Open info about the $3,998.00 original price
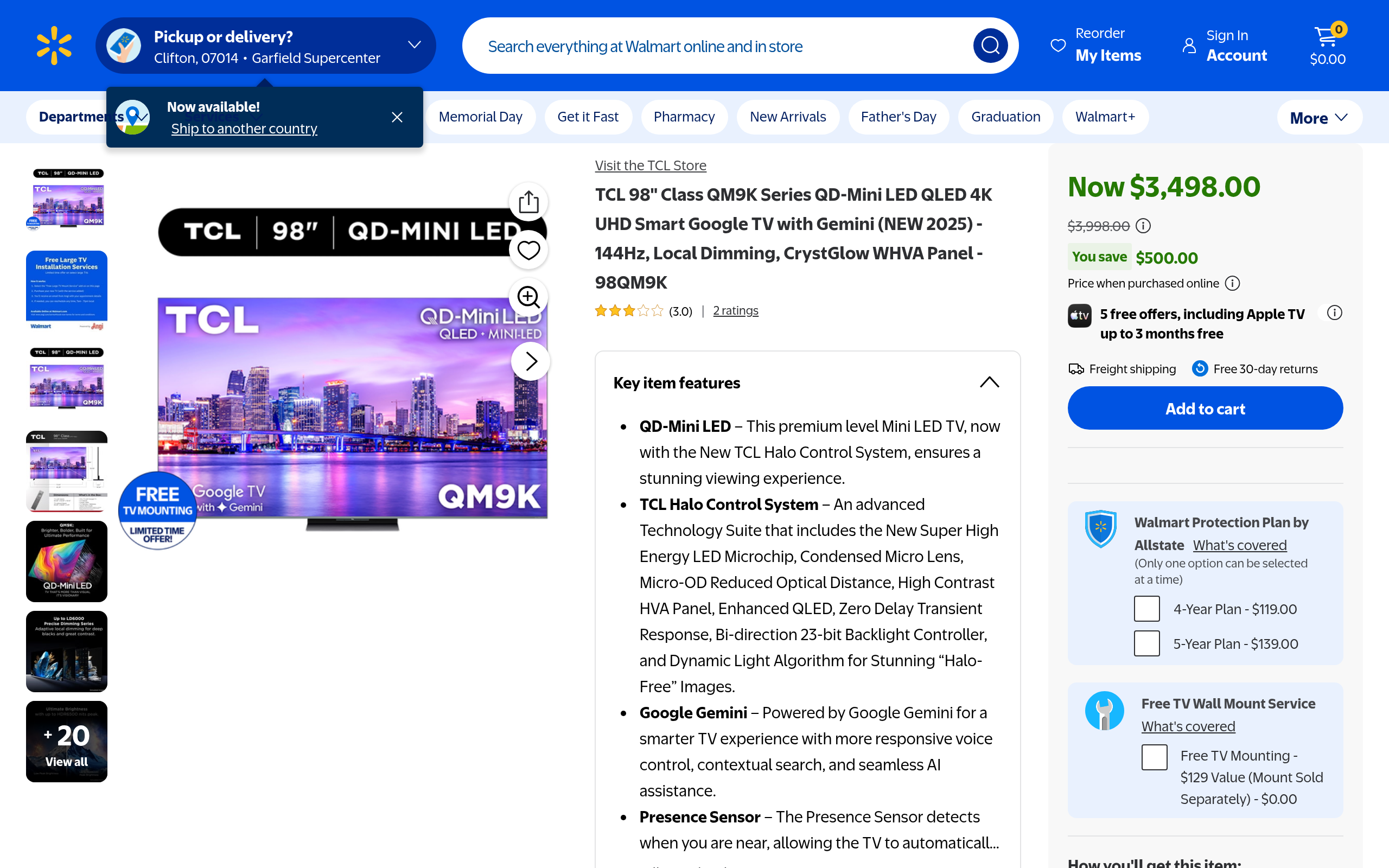 (1143, 226)
